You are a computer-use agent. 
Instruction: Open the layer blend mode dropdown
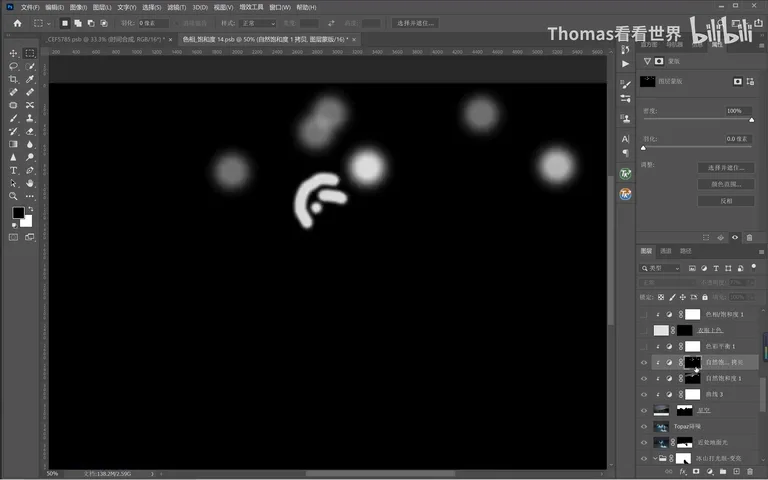pyautogui.click(x=667, y=283)
